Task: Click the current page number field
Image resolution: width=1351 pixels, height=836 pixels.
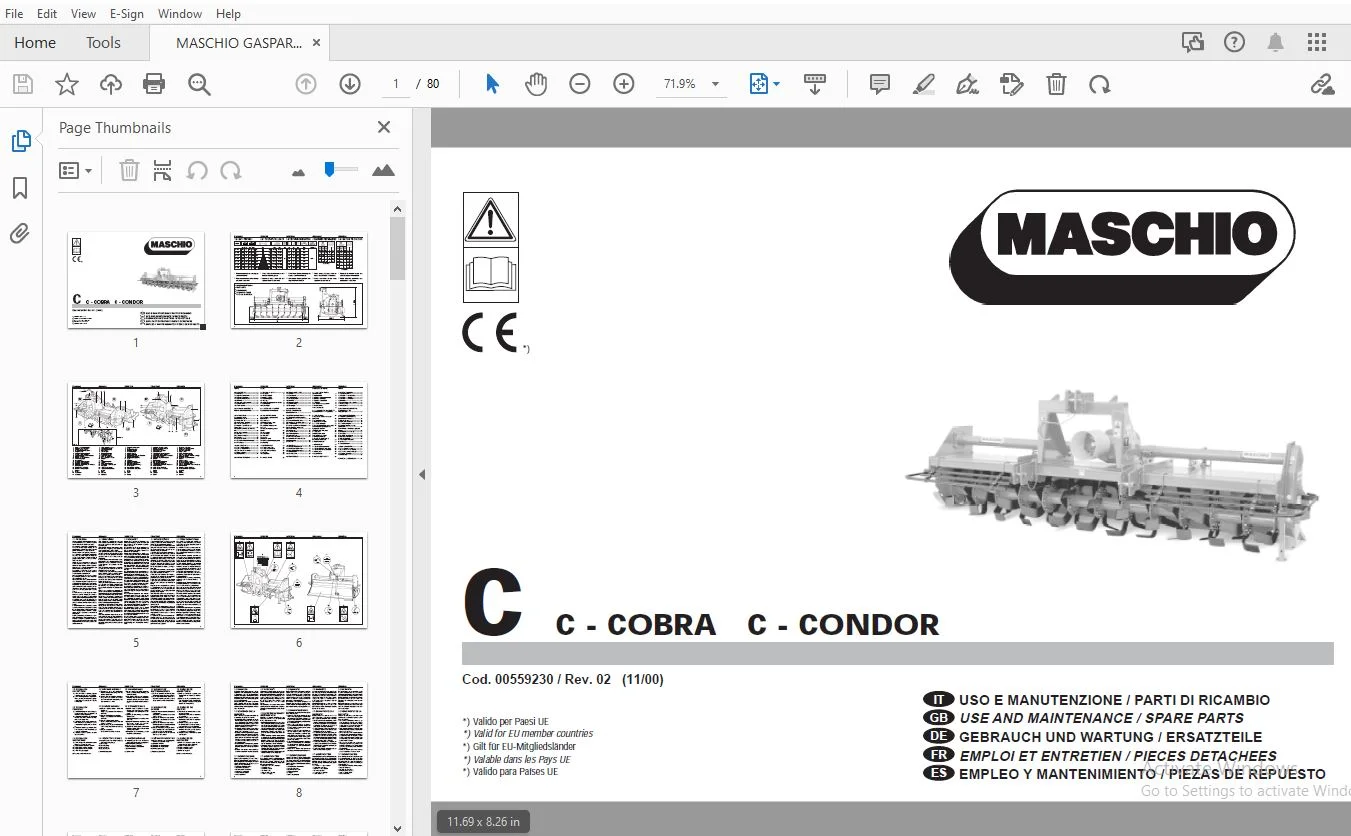Action: coord(397,84)
